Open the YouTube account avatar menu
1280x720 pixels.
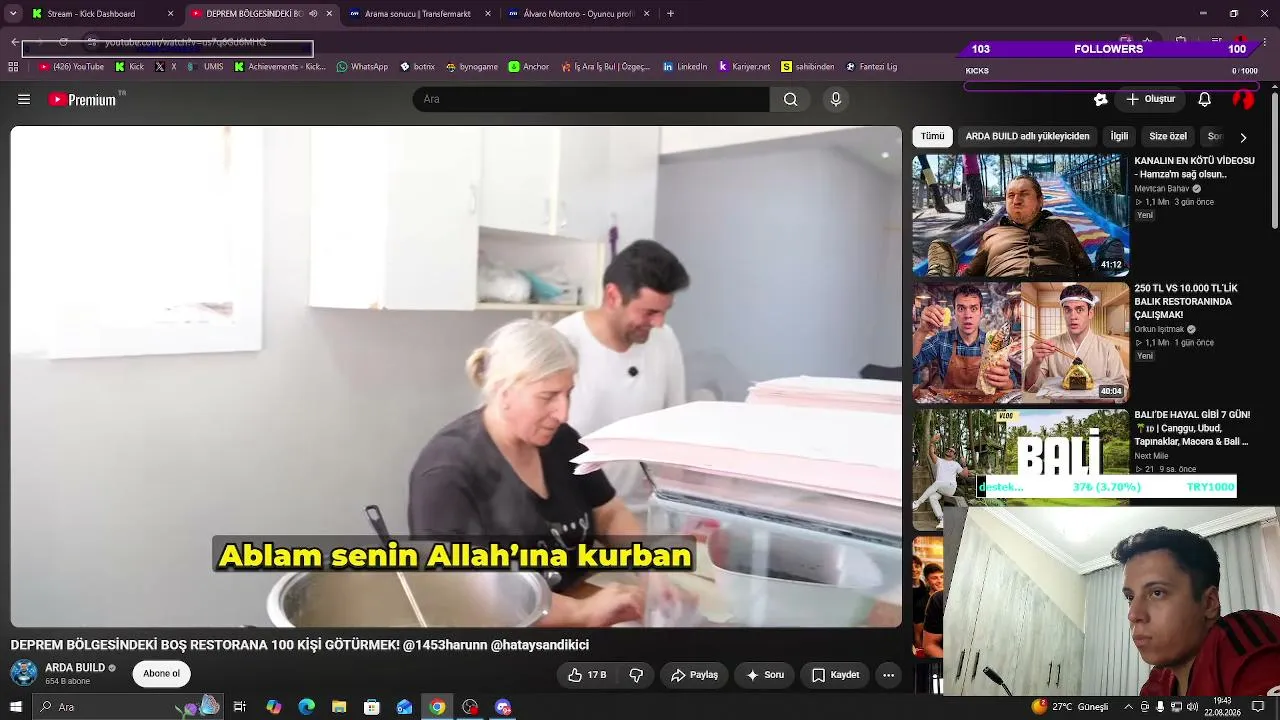1243,99
